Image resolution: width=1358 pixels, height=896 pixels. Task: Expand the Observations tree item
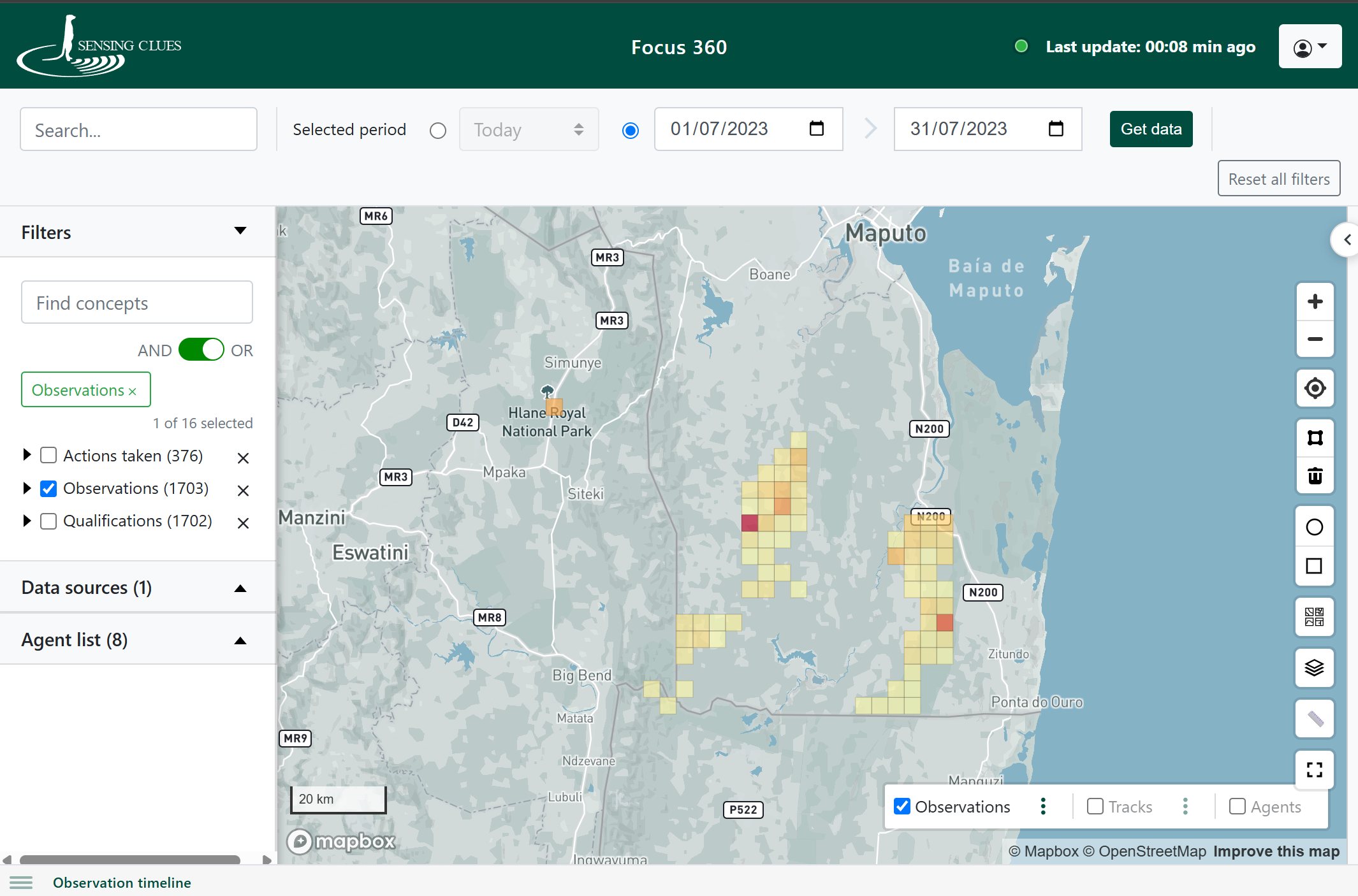pos(27,488)
